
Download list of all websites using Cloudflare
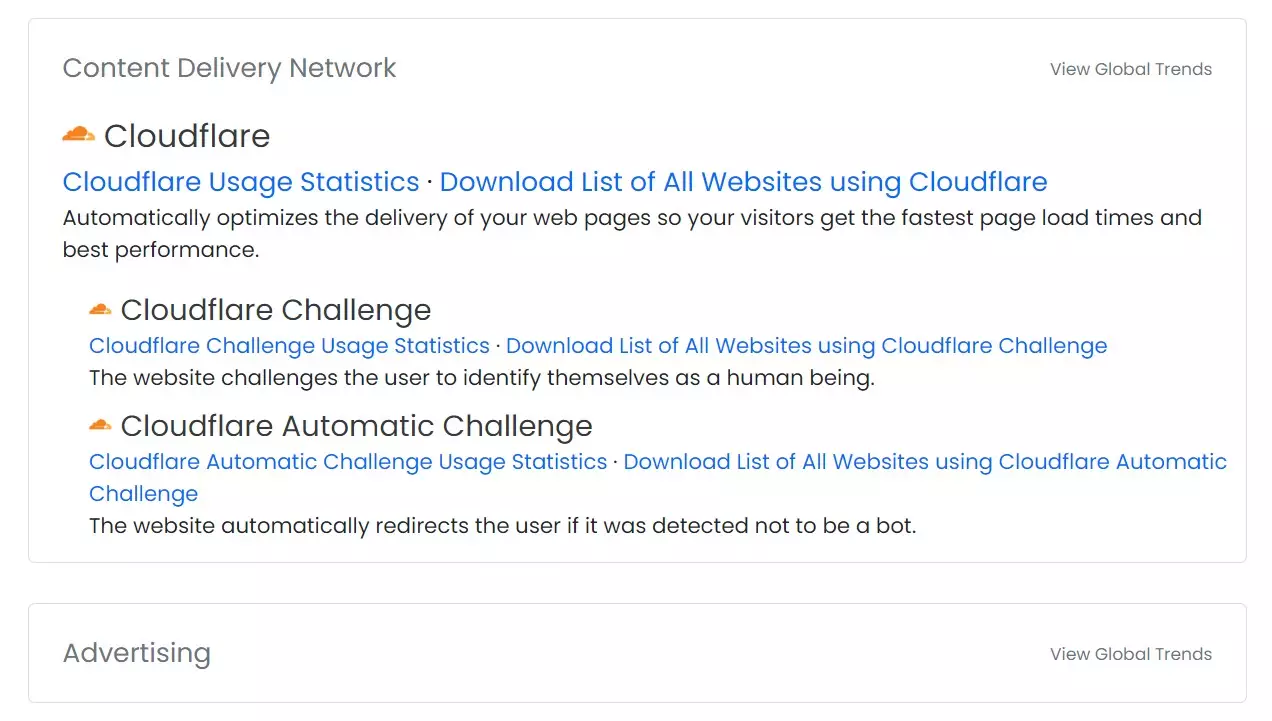point(743,182)
